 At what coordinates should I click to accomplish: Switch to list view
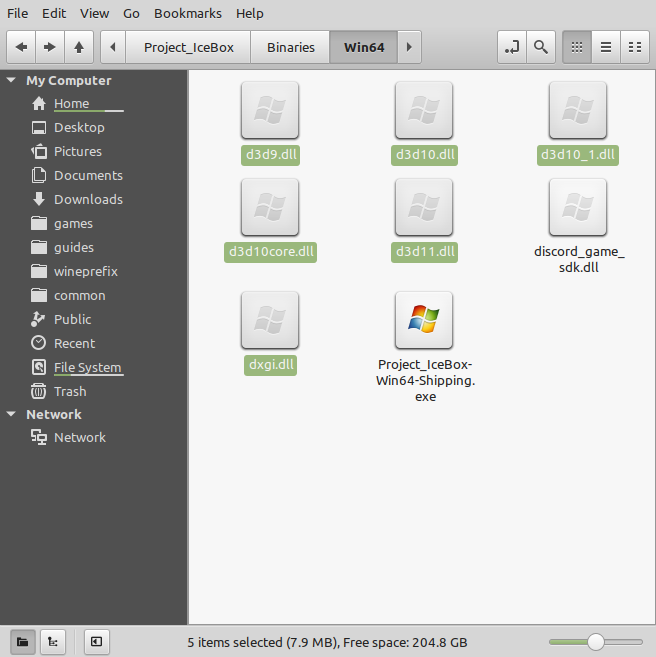click(606, 47)
